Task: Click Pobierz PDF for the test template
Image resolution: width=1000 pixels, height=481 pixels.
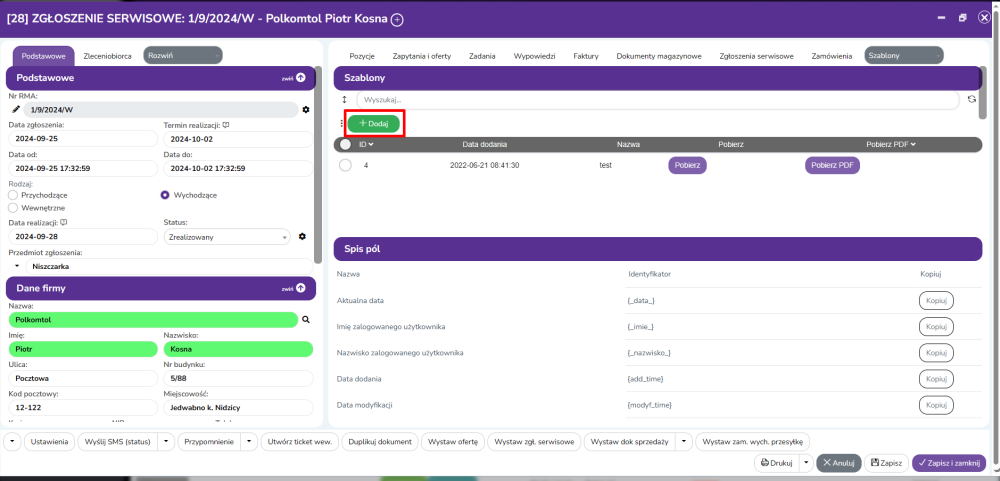Action: pyautogui.click(x=832, y=166)
